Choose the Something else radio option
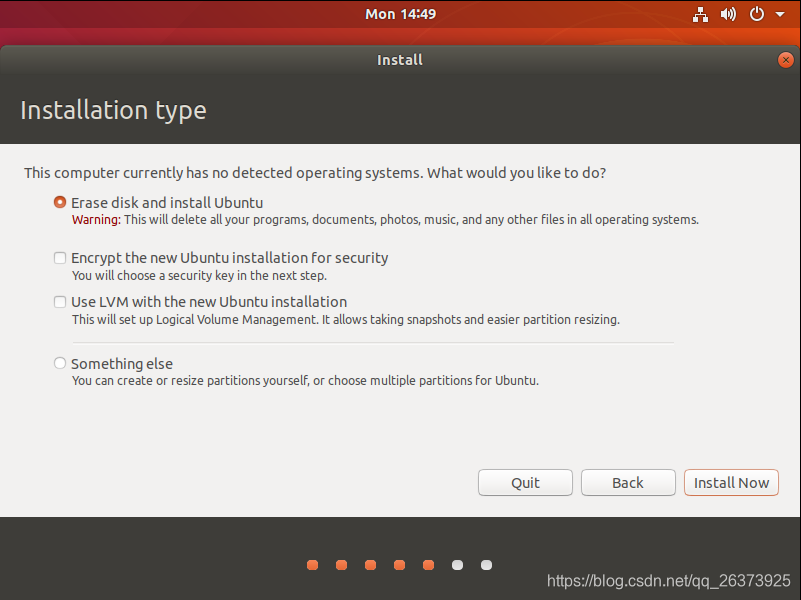Image resolution: width=801 pixels, height=600 pixels. 60,363
